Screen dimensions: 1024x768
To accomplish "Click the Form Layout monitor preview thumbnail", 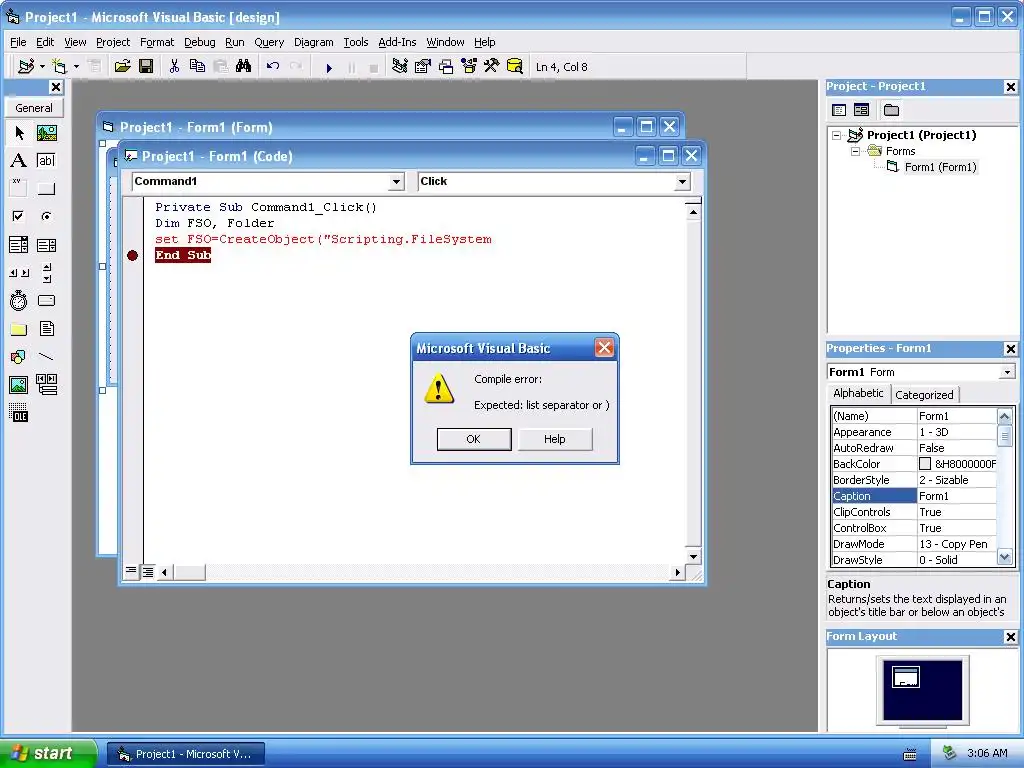I will pos(921,690).
